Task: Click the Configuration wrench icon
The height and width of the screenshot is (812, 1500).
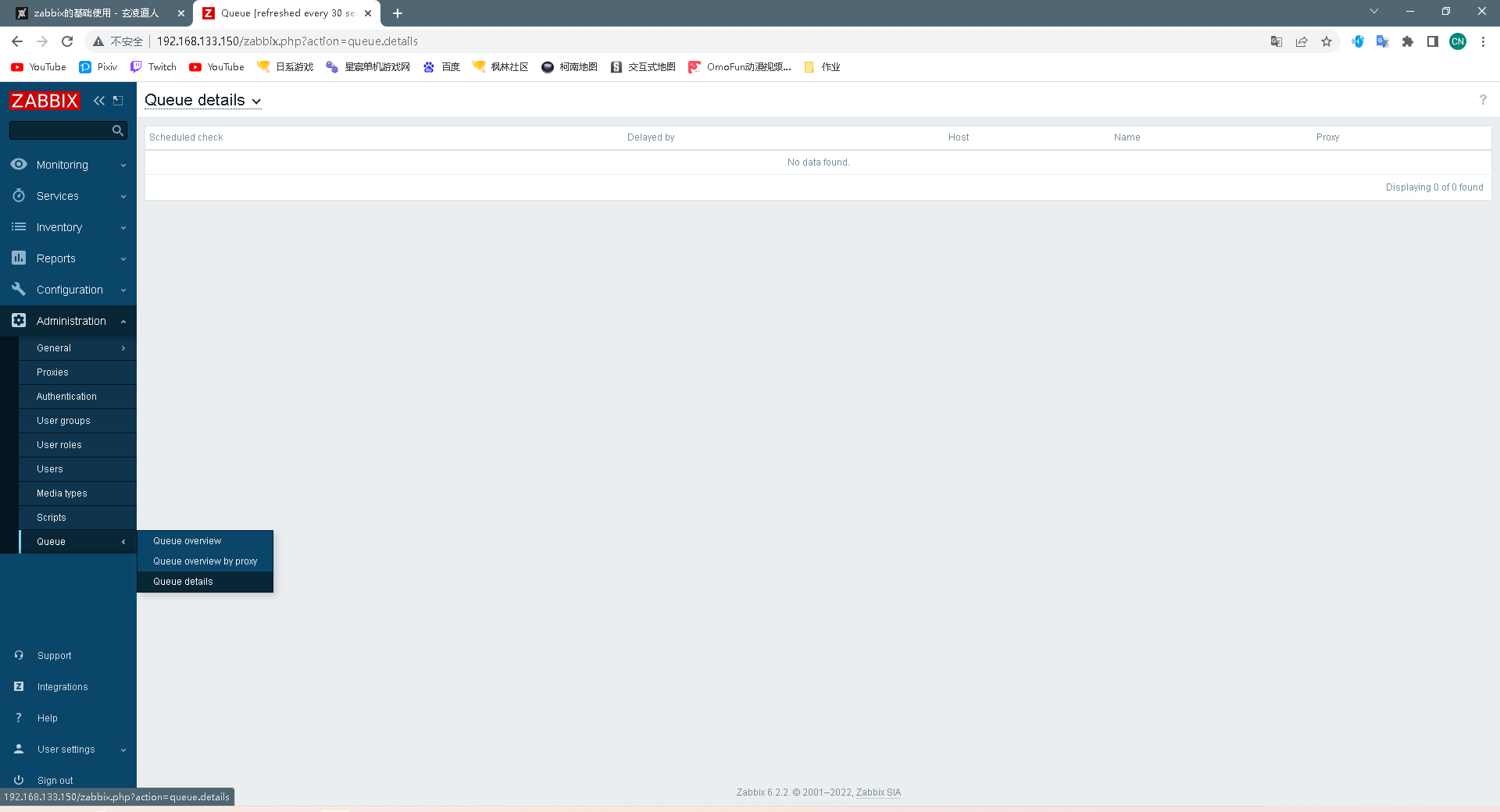Action: pyautogui.click(x=19, y=289)
